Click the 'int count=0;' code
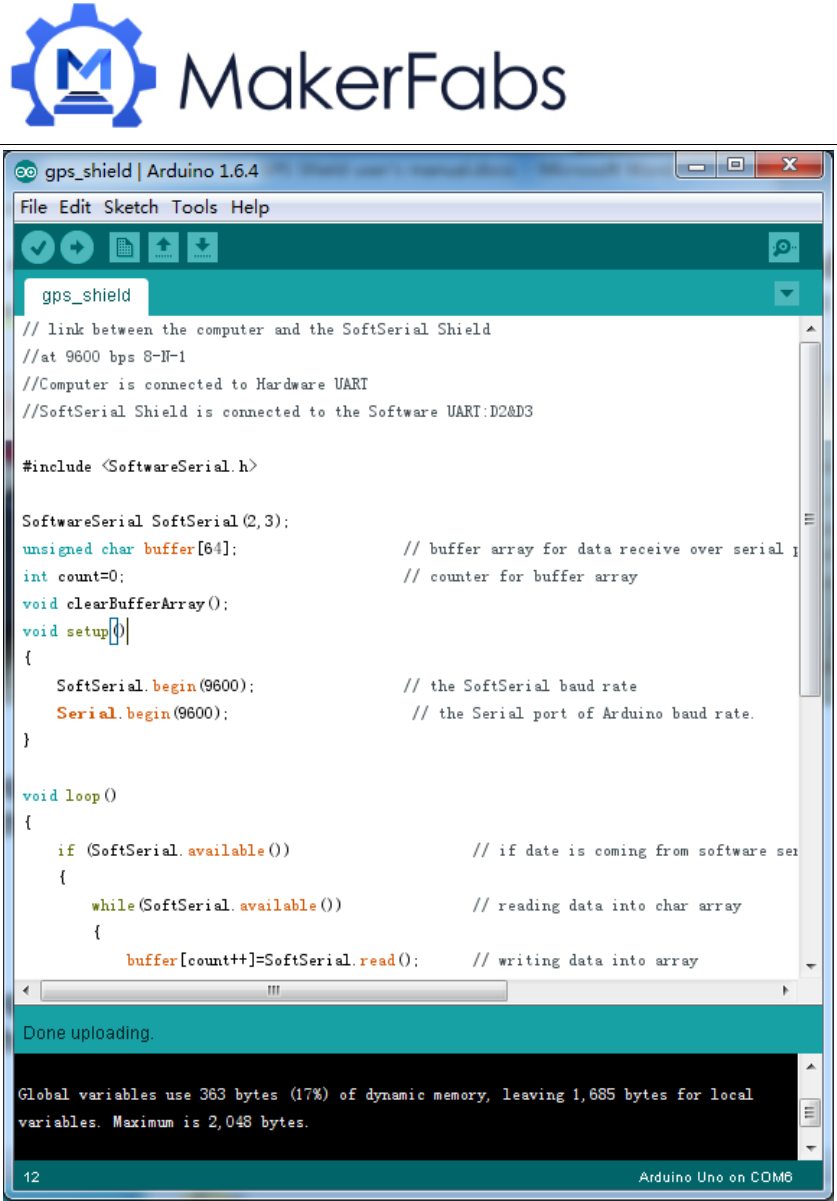Screen dimensions: 837x1201 (73, 576)
